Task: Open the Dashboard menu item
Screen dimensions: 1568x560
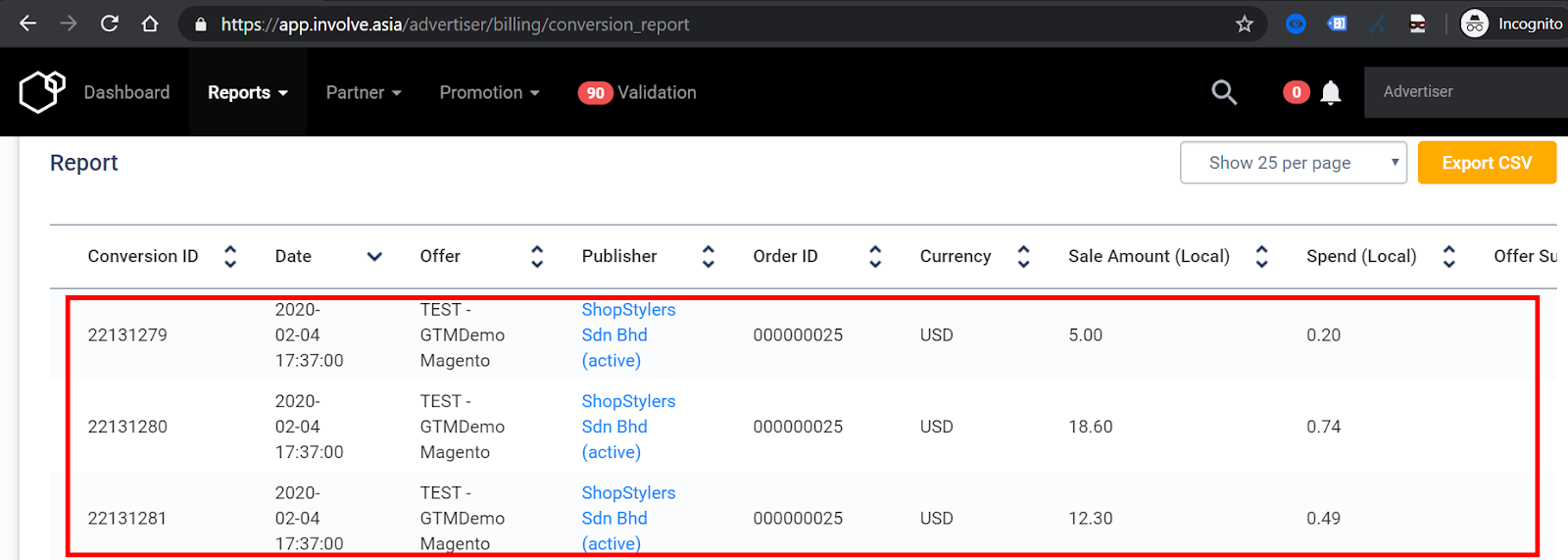Action: pos(126,92)
